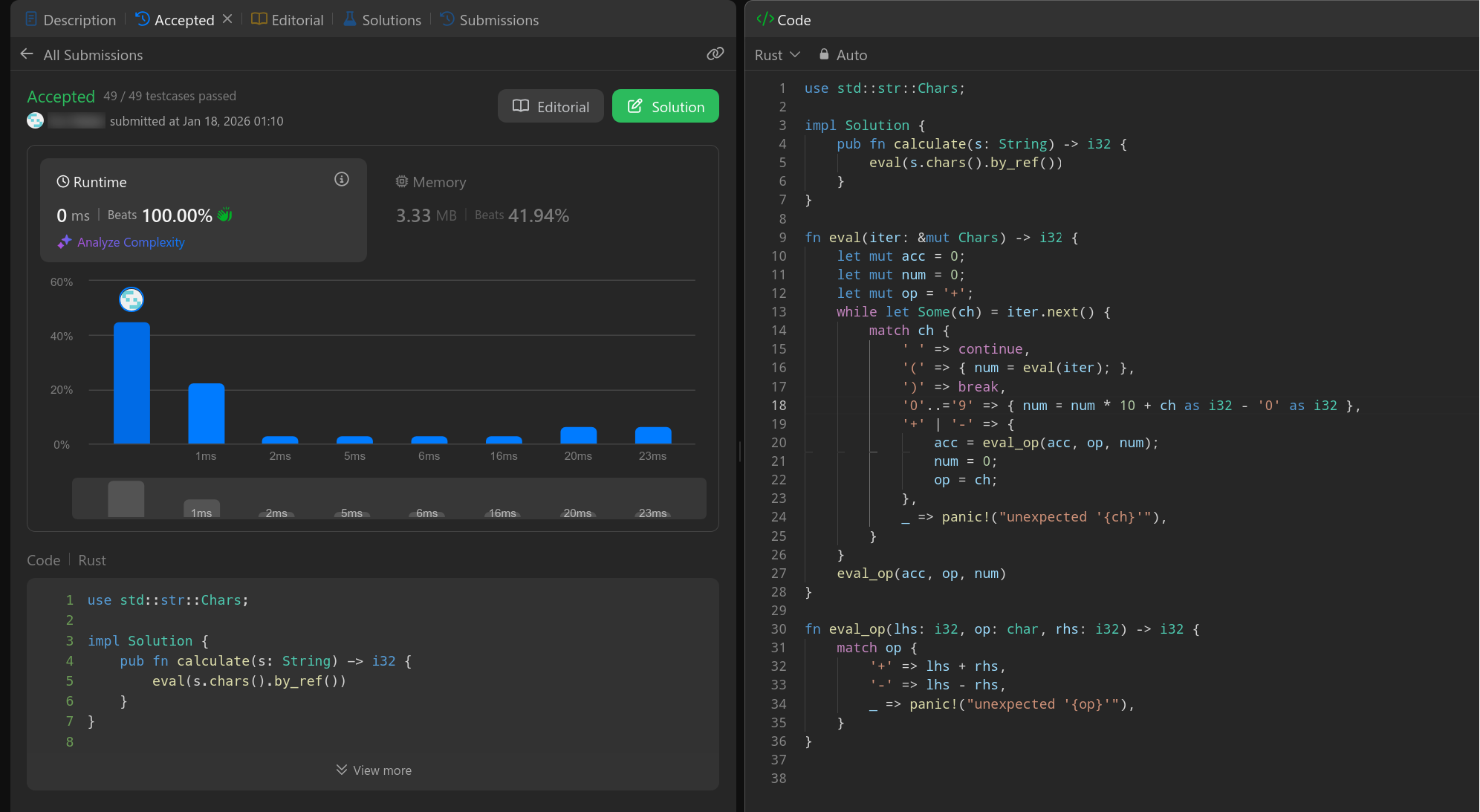Viewport: 1480px width, 812px height.
Task: Click the user avatar above the runtime chart
Action: coord(132,299)
